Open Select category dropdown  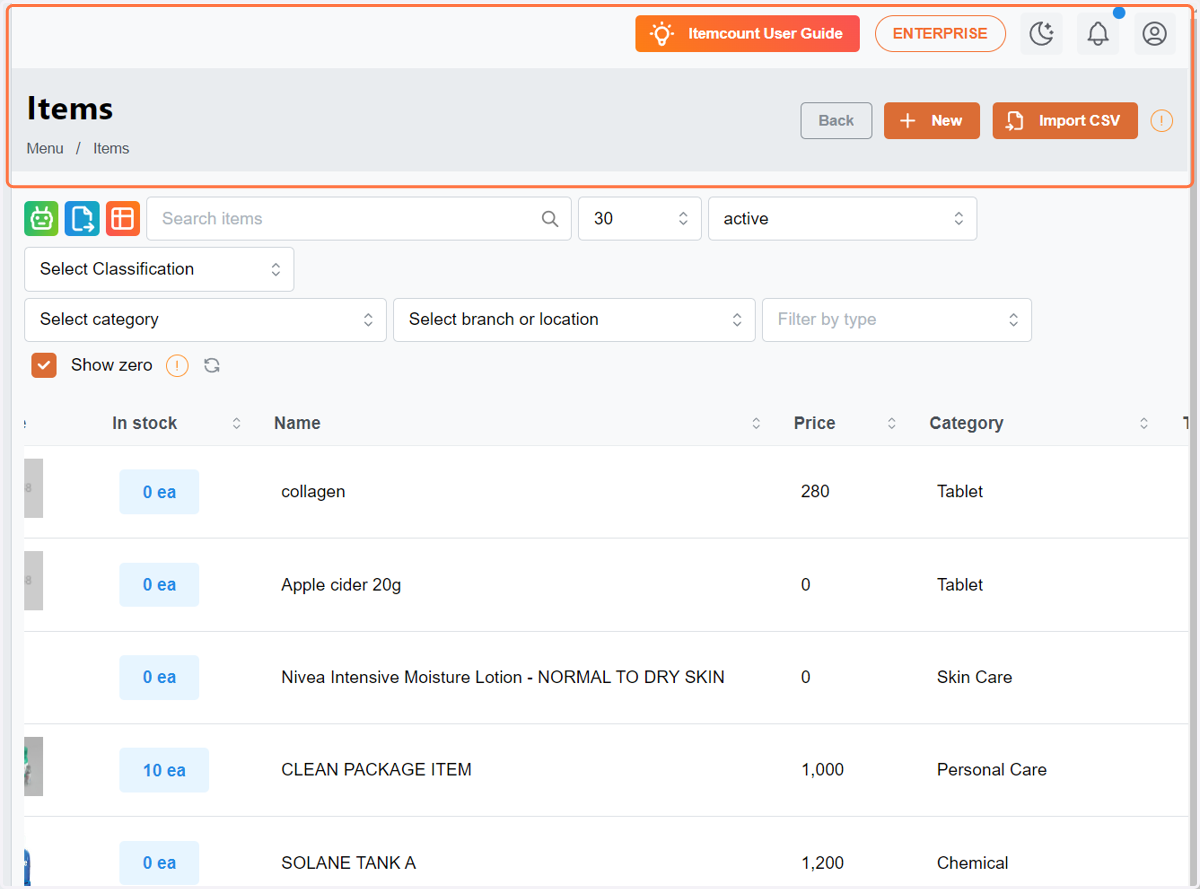205,320
